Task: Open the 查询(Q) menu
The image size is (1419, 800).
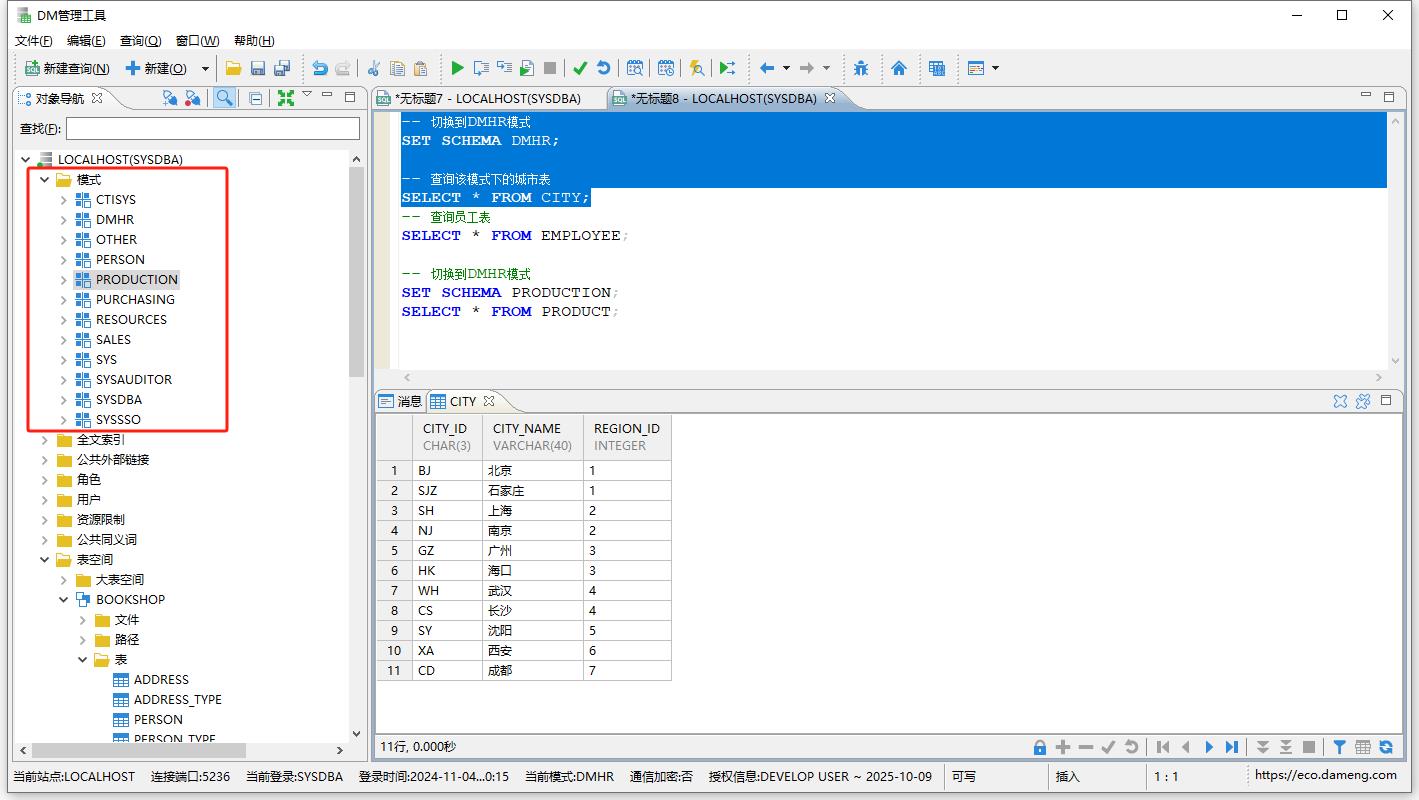Action: [x=140, y=41]
